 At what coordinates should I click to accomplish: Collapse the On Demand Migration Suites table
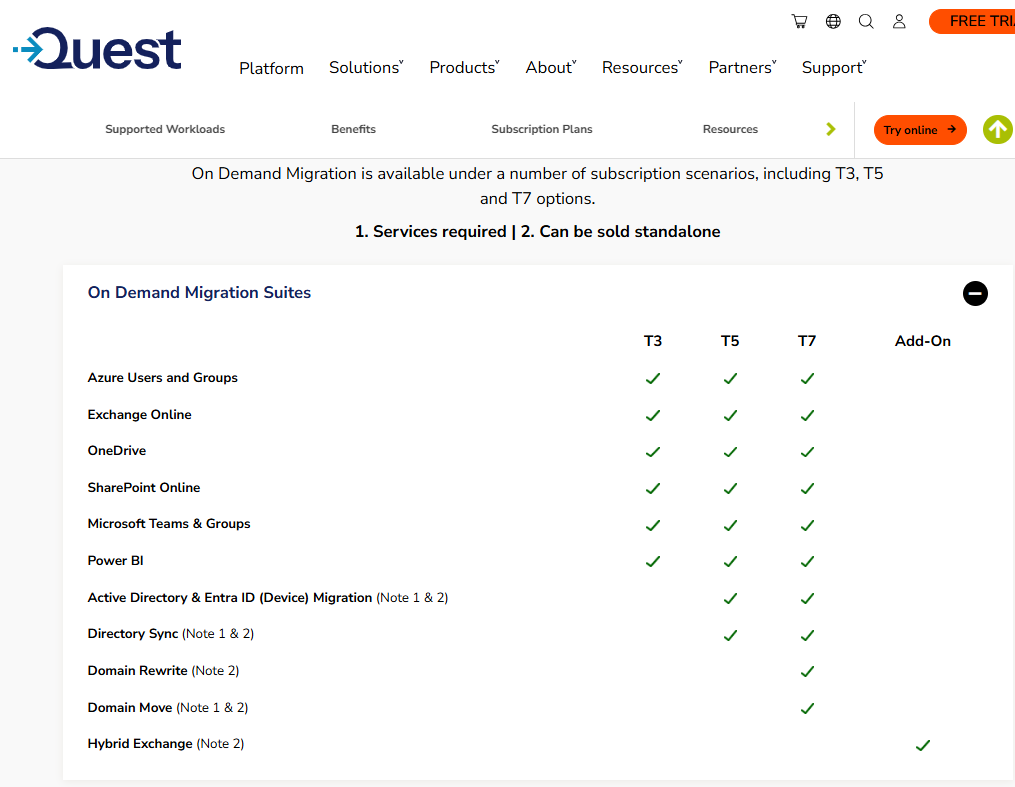pos(975,293)
